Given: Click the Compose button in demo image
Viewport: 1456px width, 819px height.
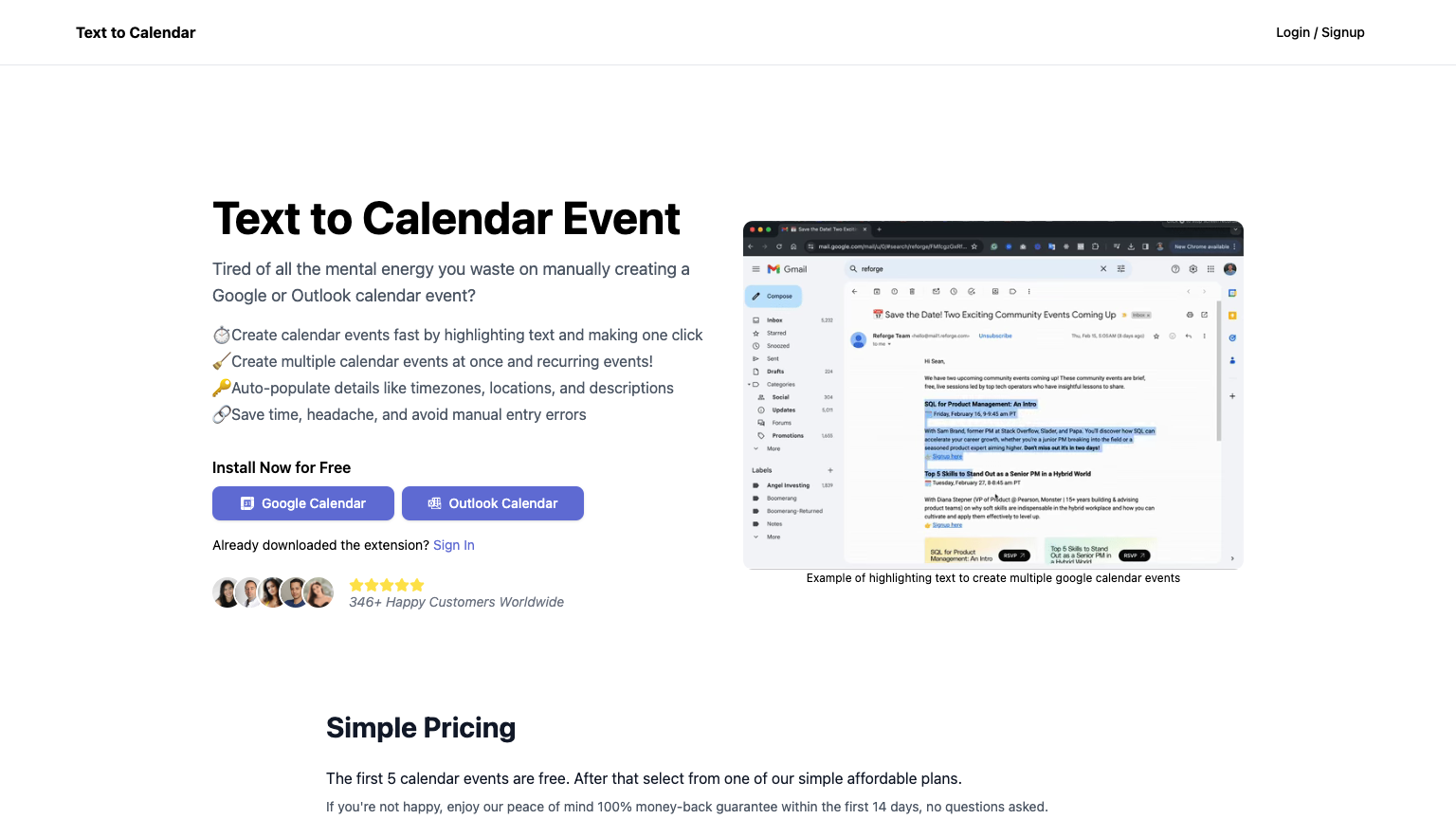Looking at the screenshot, I should tap(773, 296).
